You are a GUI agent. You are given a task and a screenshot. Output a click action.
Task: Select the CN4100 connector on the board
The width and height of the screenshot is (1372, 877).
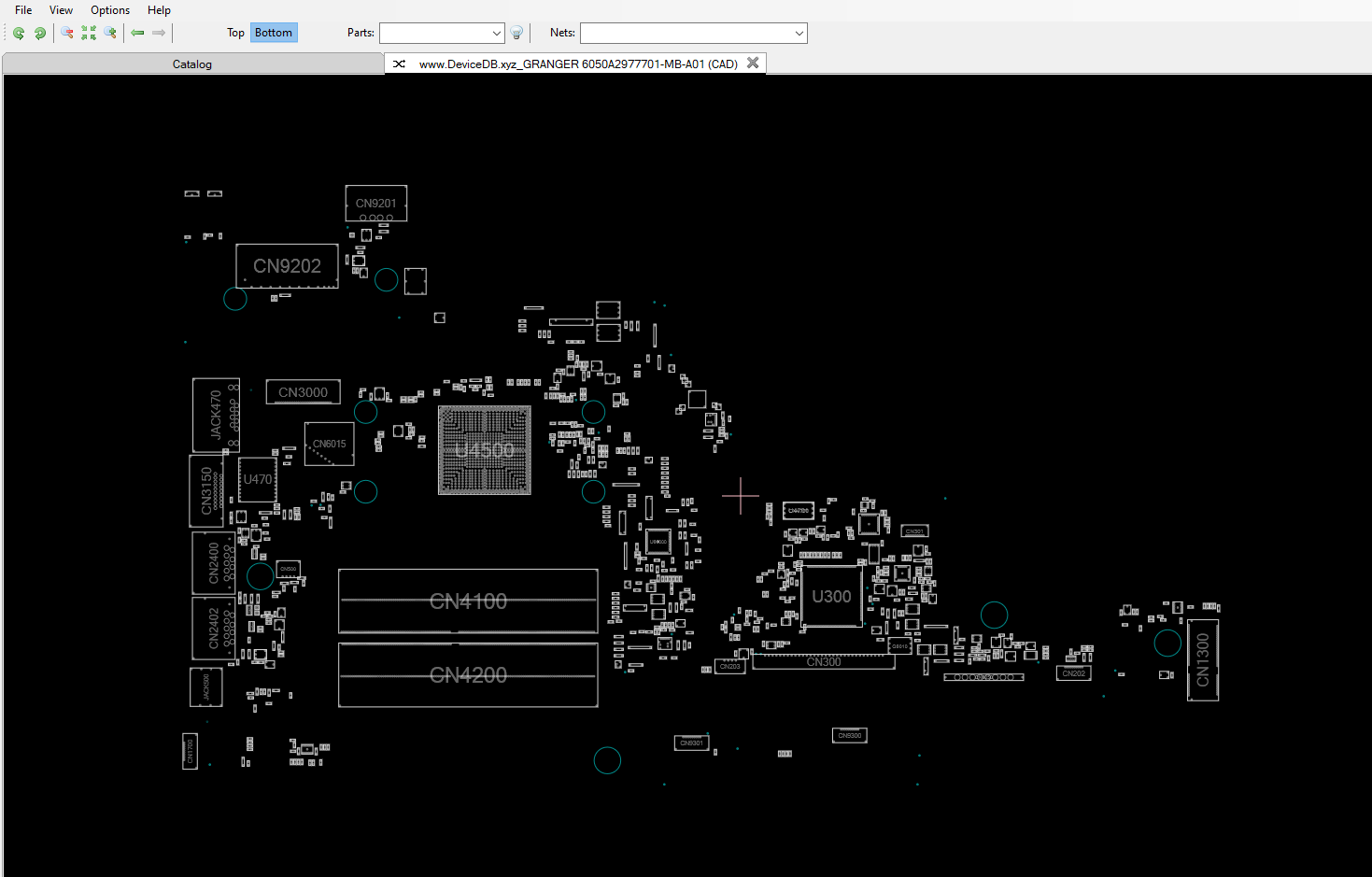[468, 601]
